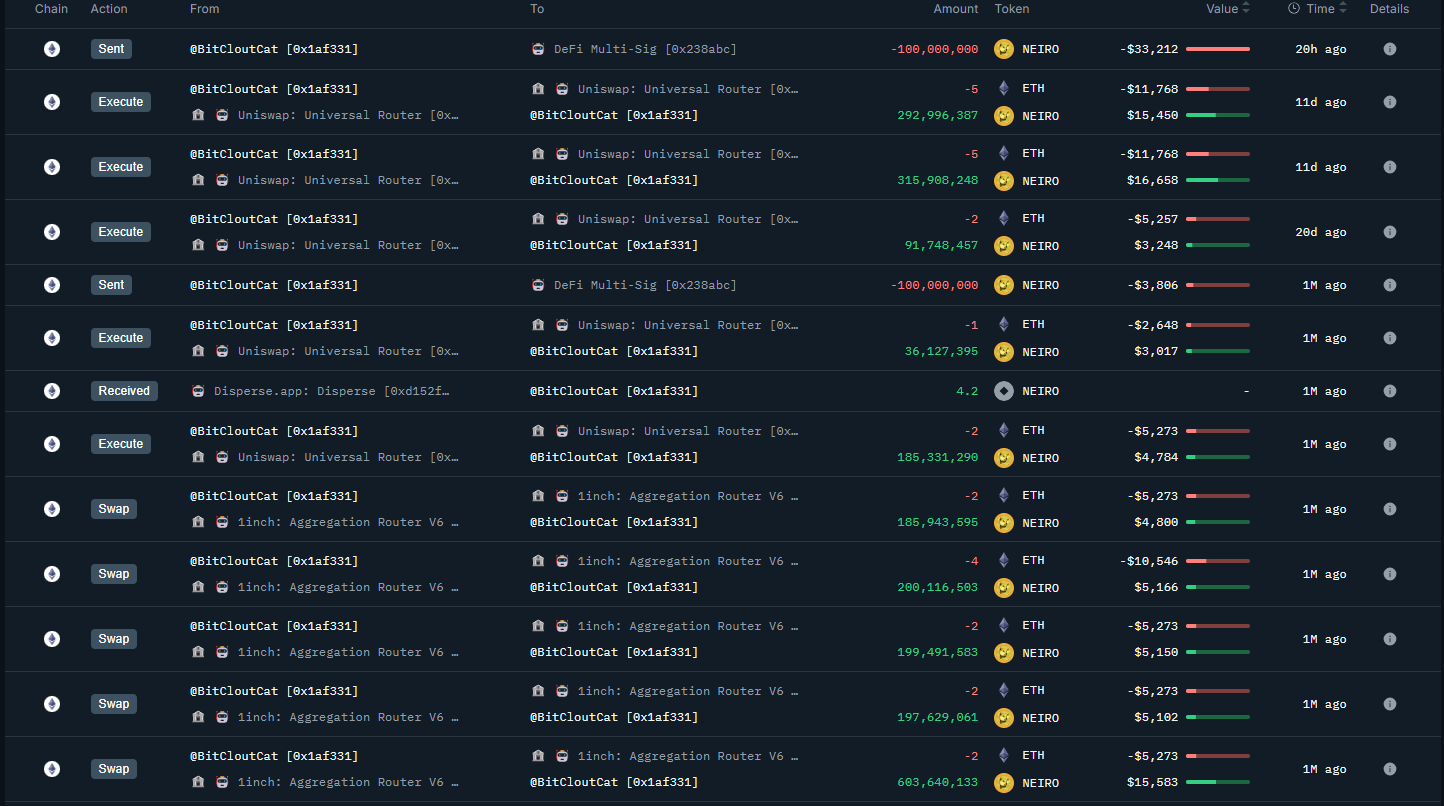Open DeFi Multi-Sig link in the 20h ago row
This screenshot has width=1444, height=806.
click(x=645, y=49)
